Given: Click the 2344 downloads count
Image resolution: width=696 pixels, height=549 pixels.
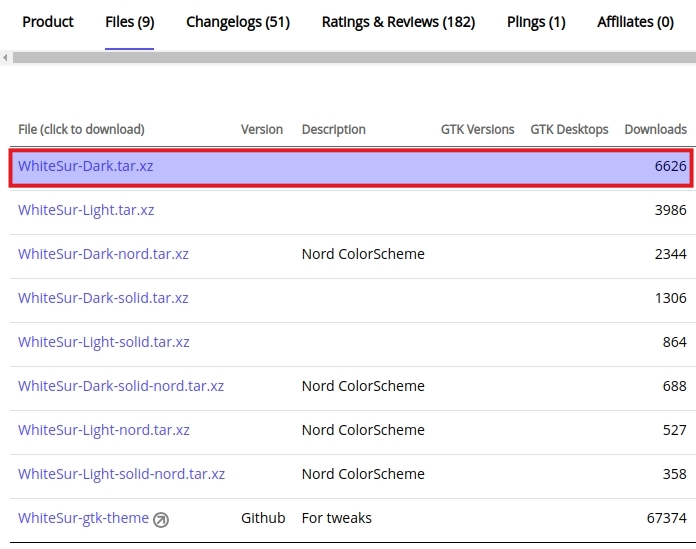Looking at the screenshot, I should pos(671,254).
